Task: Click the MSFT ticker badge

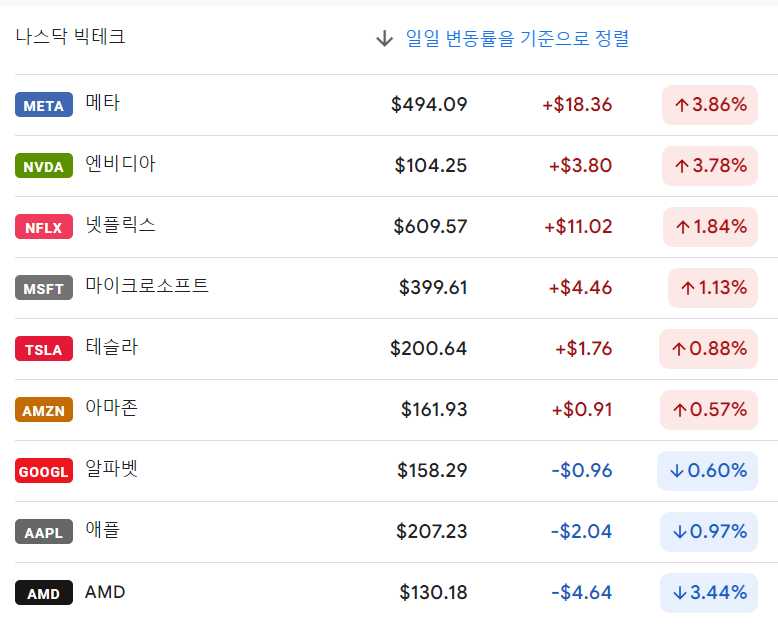Action: 44,288
